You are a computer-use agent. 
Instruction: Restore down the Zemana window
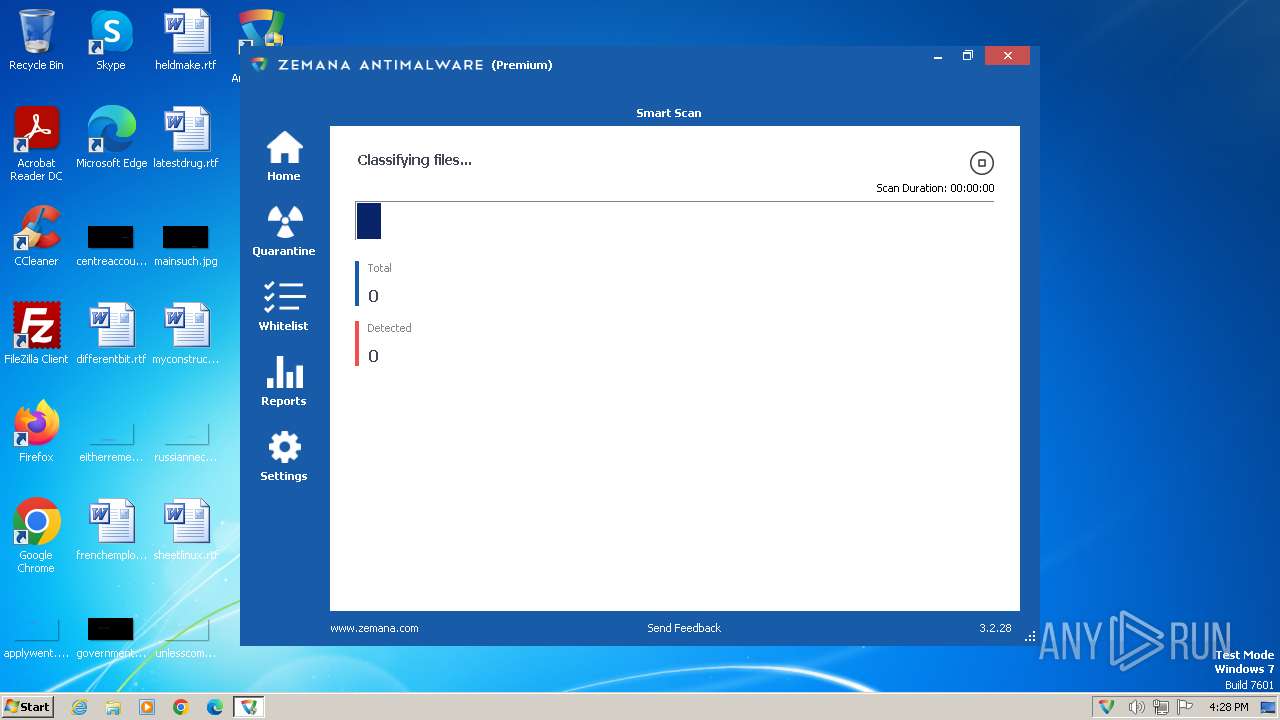[x=968, y=56]
